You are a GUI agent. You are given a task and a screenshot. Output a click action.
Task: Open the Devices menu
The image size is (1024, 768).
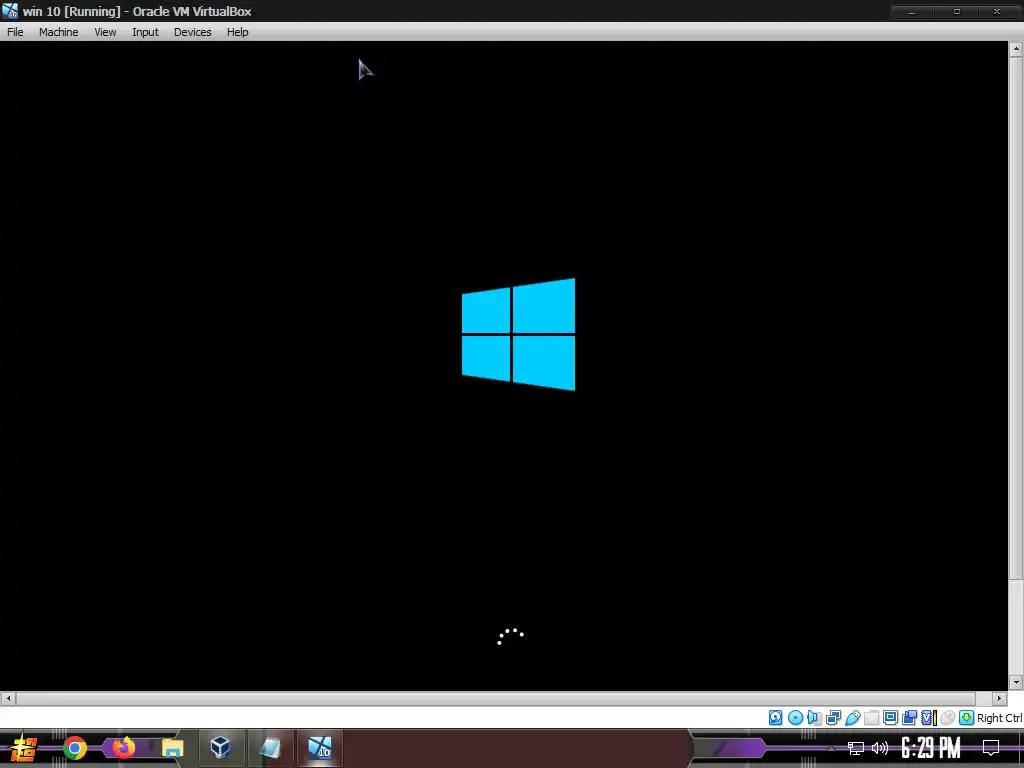point(192,32)
